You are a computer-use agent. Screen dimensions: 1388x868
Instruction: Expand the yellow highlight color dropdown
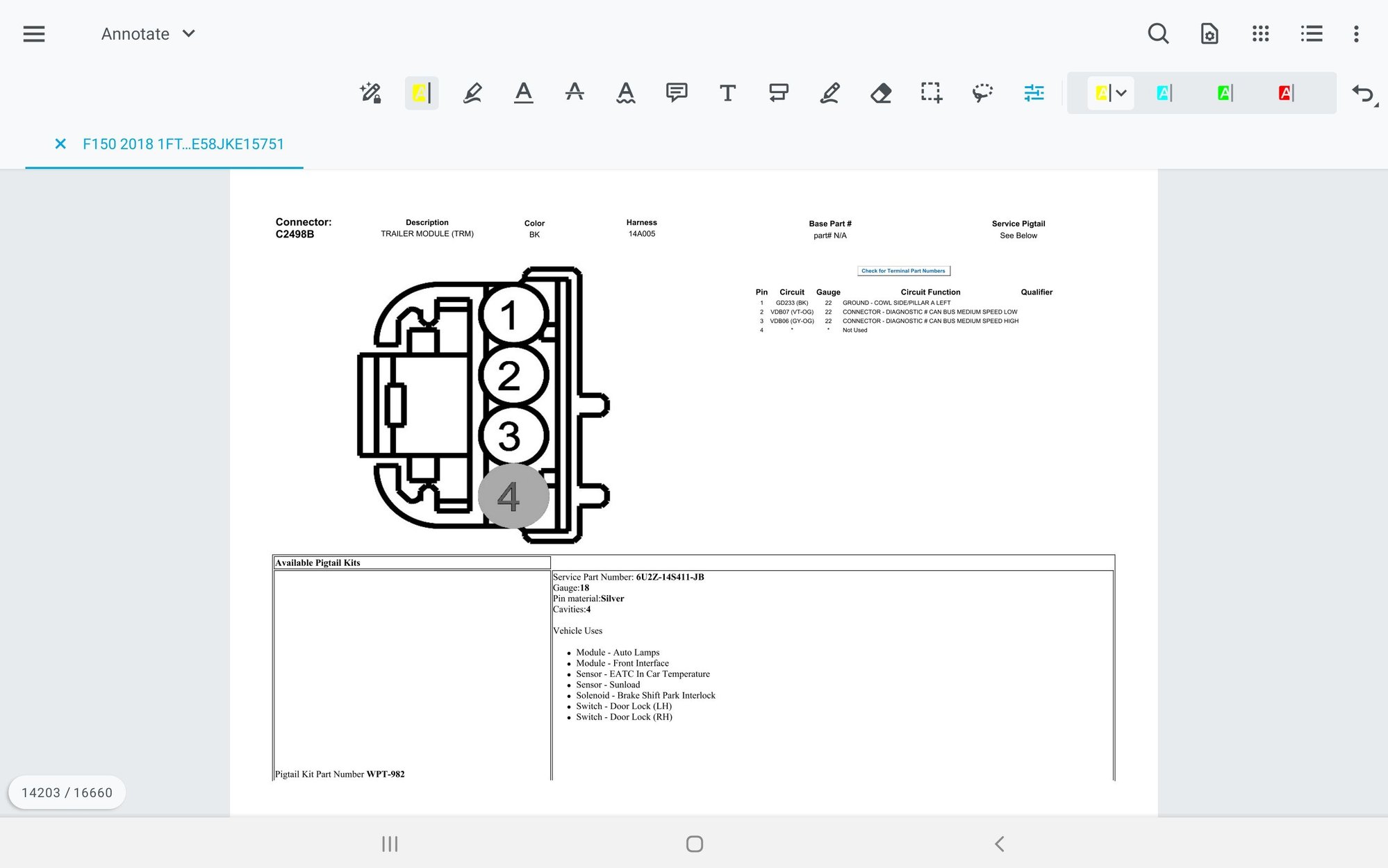coord(1121,92)
